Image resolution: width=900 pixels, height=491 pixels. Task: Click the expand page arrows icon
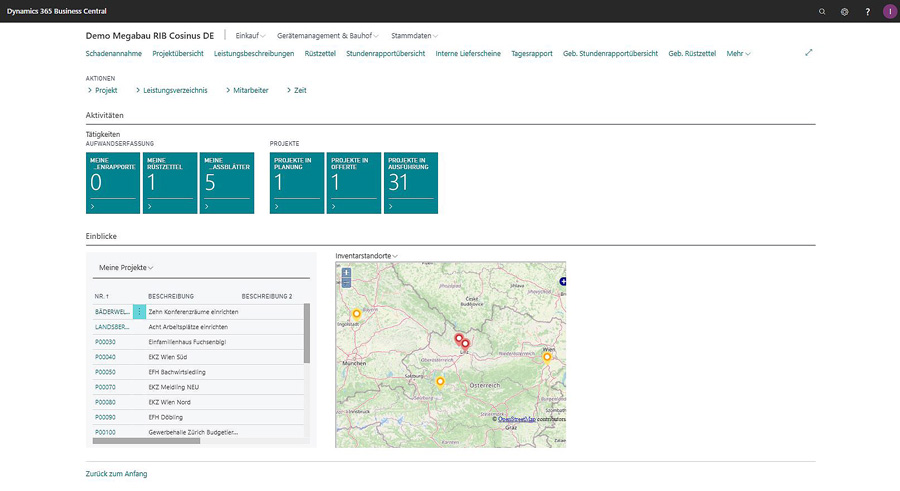808,53
